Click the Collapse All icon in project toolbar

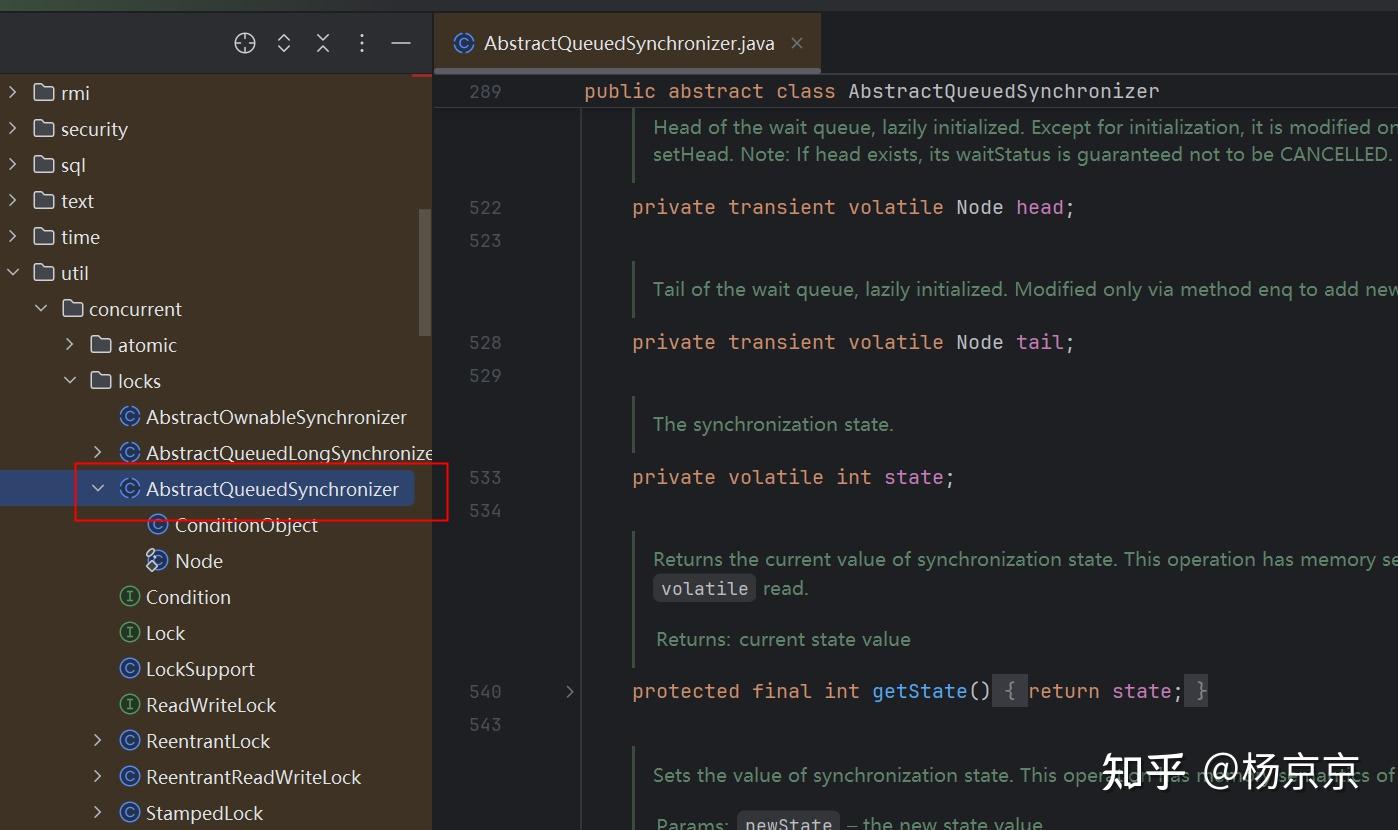click(323, 43)
